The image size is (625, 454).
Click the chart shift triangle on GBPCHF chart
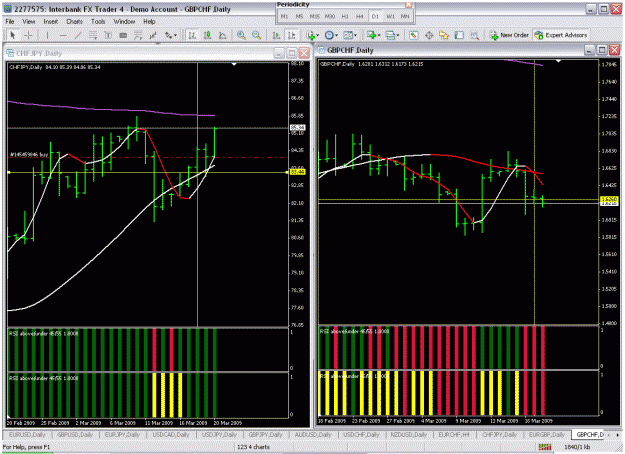tap(558, 61)
